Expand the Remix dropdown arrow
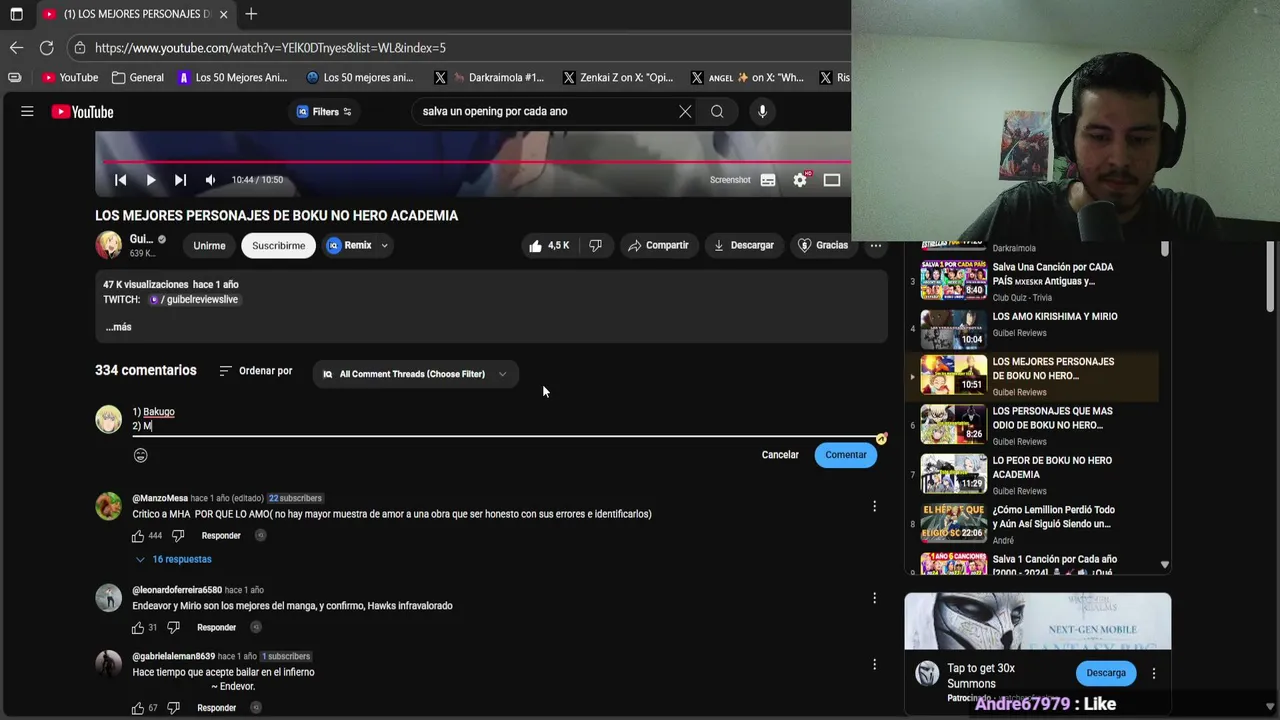 (x=384, y=245)
